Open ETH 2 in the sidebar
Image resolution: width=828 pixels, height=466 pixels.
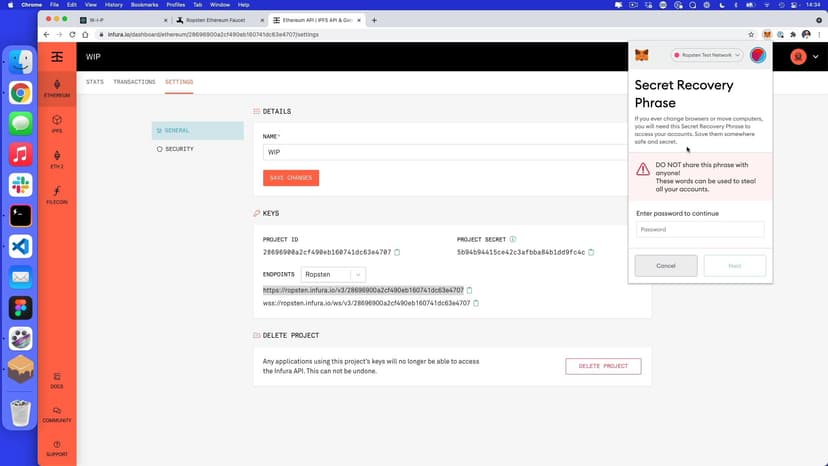(57, 159)
